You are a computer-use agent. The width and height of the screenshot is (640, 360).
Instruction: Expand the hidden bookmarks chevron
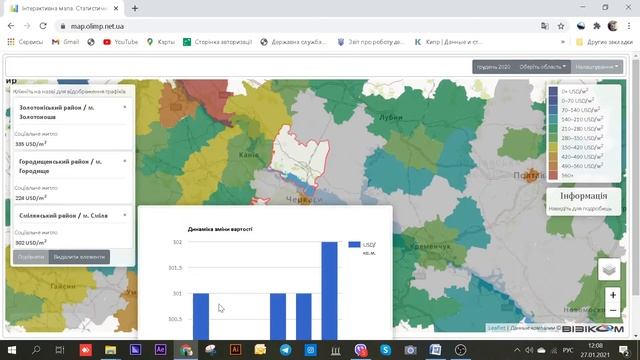(x=563, y=42)
